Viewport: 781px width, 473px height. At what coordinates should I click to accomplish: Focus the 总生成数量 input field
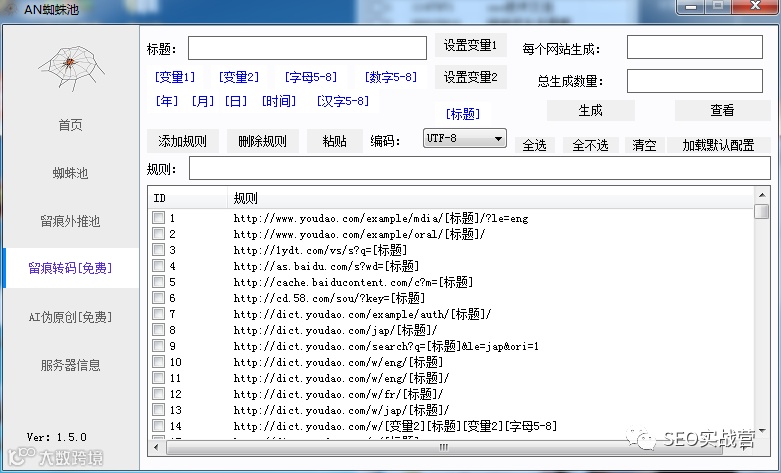coord(694,81)
